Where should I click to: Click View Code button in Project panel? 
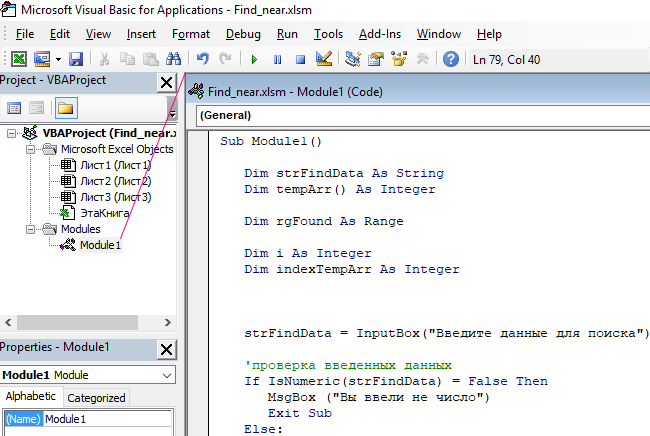pos(15,108)
